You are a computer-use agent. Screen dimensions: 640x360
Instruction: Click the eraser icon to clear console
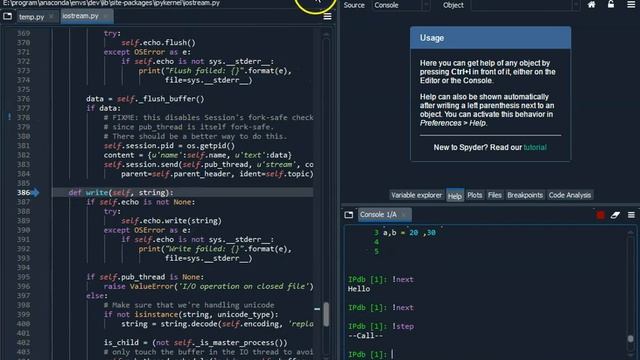[615, 215]
